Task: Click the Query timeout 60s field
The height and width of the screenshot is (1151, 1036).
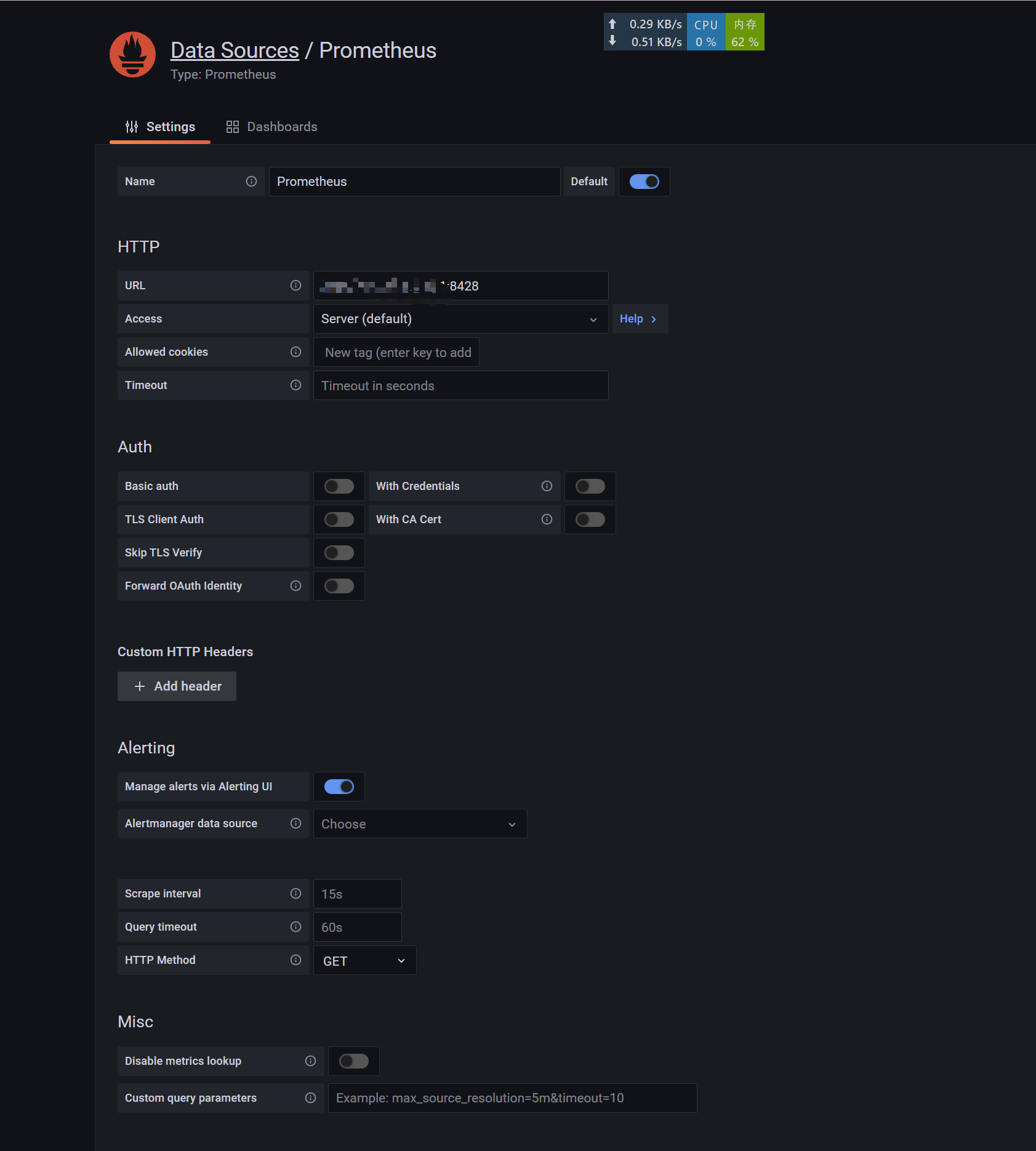Action: (x=358, y=927)
